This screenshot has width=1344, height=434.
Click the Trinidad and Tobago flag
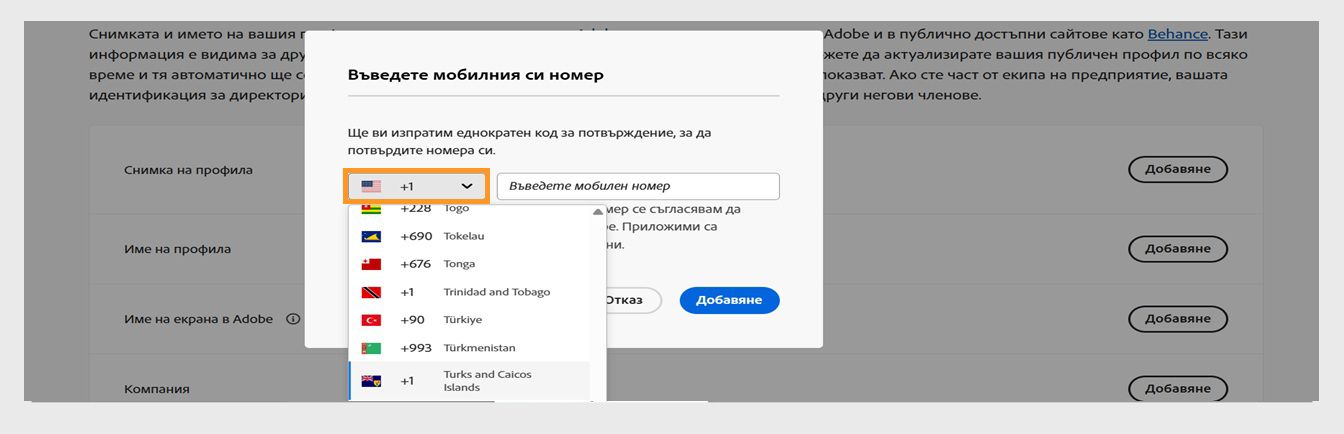[x=371, y=292]
